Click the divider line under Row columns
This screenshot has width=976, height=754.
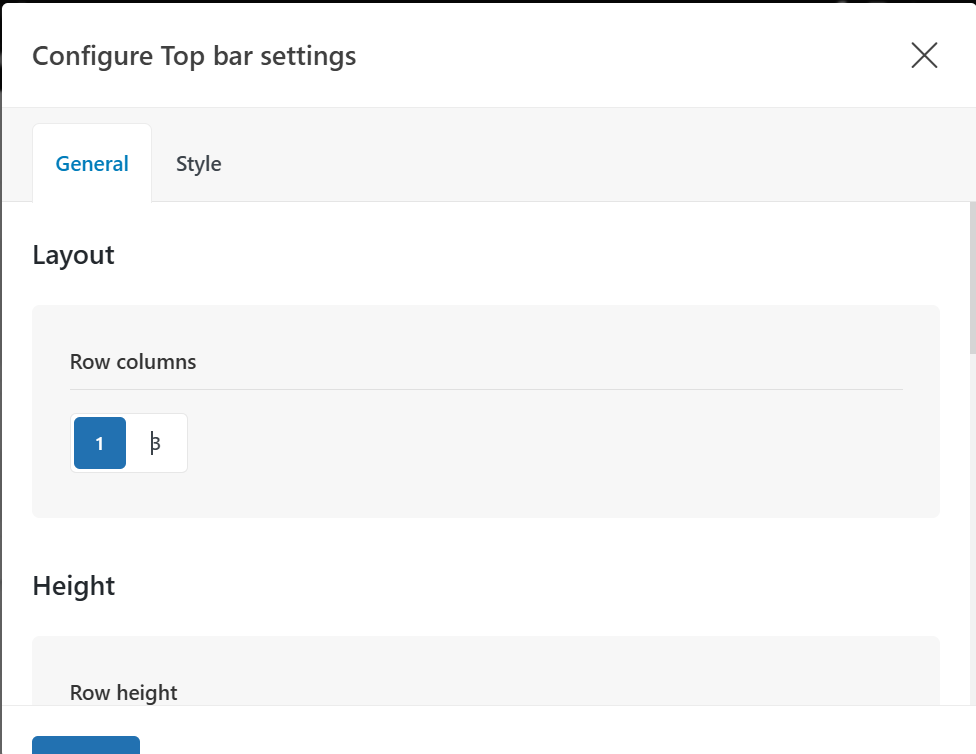click(486, 389)
